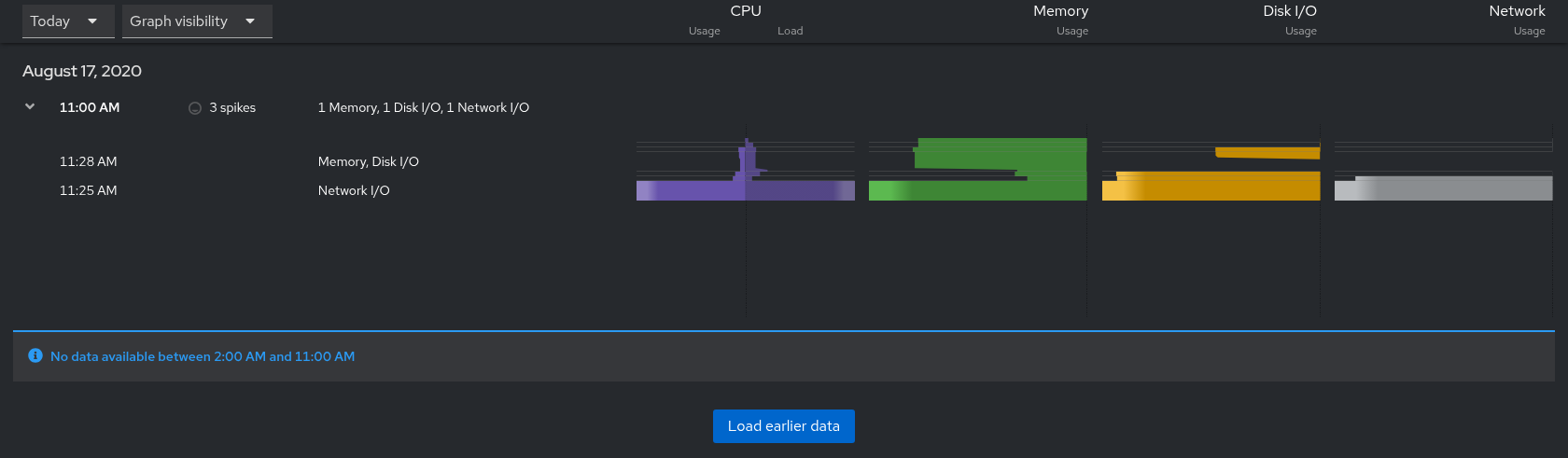Click the CPU spike peak in graph
Viewport: 1568px width, 458px height.
[748, 143]
